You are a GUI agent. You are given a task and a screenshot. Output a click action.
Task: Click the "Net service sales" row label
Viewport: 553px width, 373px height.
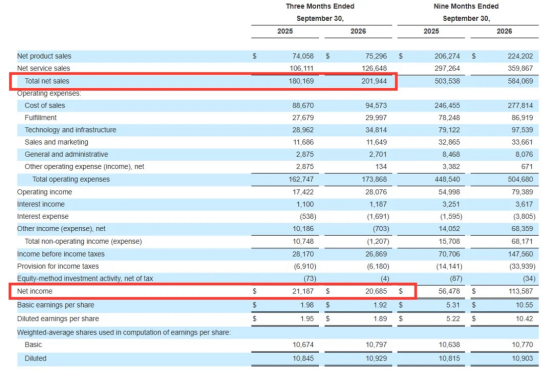pyautogui.click(x=43, y=68)
